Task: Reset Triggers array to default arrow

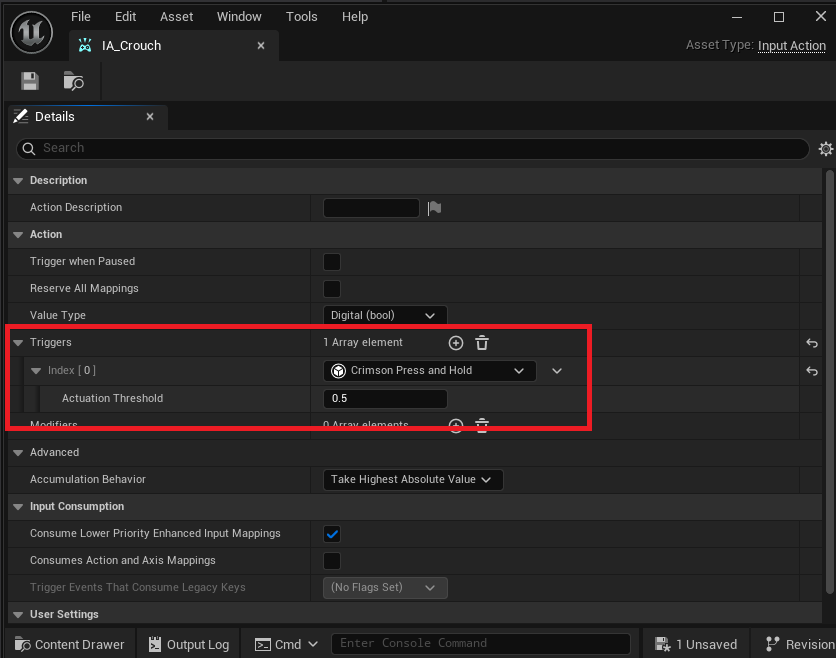Action: click(x=812, y=343)
